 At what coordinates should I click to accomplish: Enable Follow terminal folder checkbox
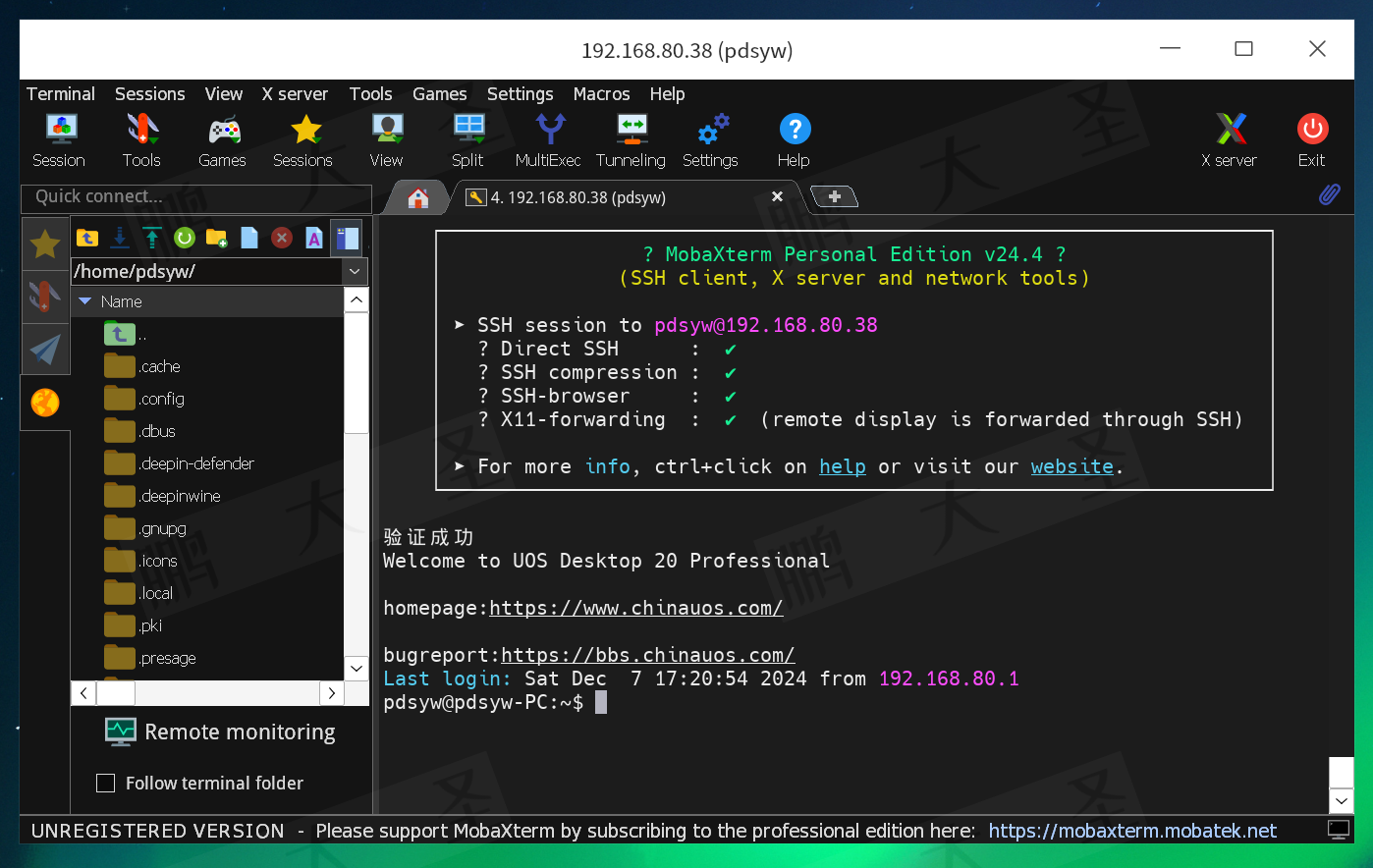pyautogui.click(x=106, y=783)
